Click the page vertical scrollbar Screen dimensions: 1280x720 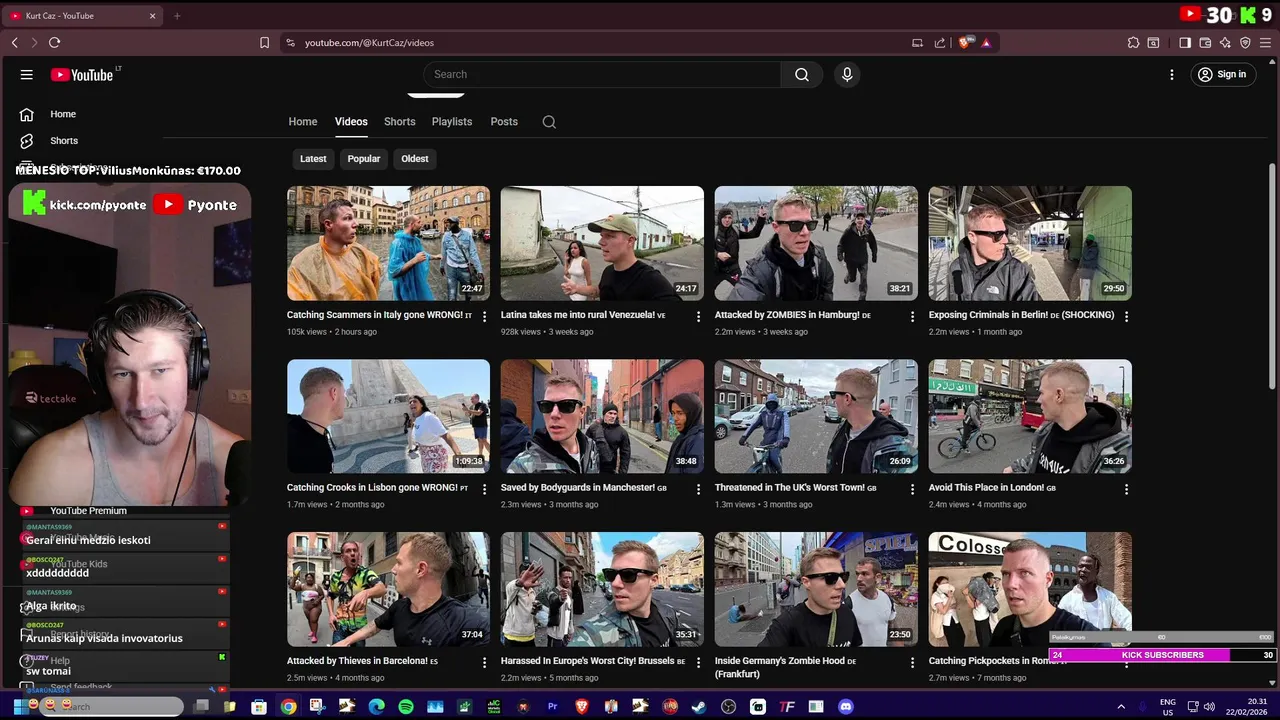1272,276
